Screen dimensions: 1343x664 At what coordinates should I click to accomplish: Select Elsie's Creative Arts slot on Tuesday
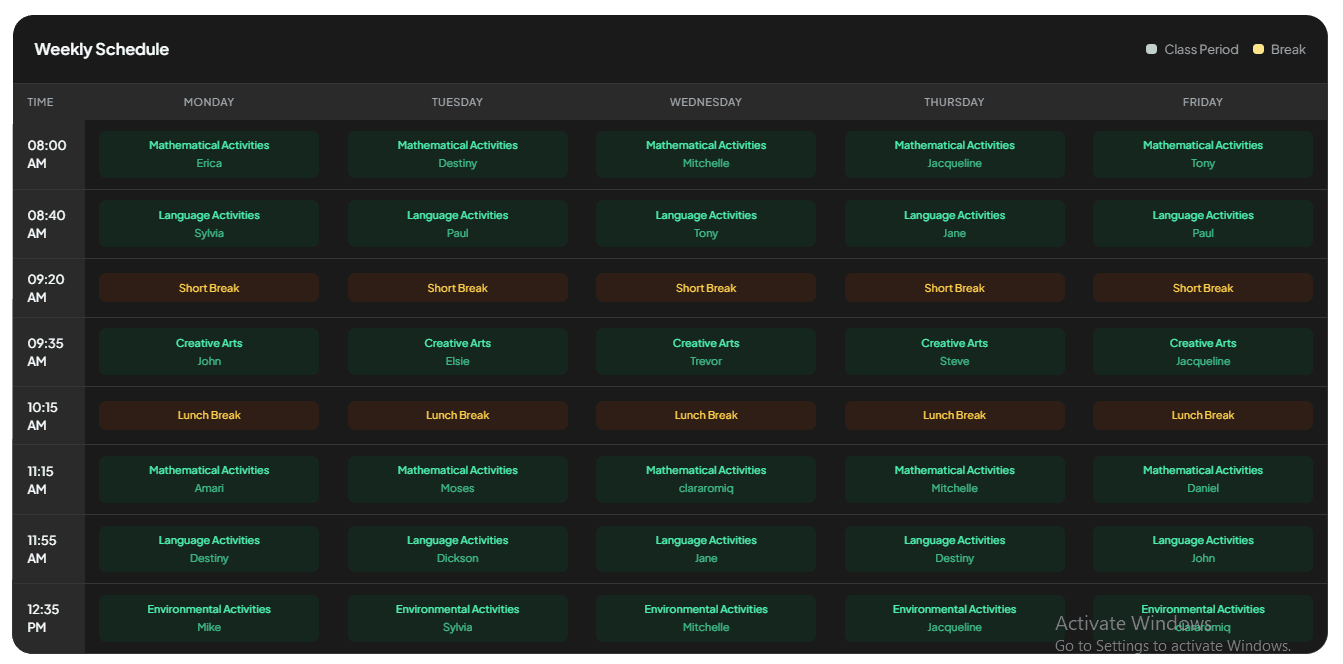coord(457,351)
